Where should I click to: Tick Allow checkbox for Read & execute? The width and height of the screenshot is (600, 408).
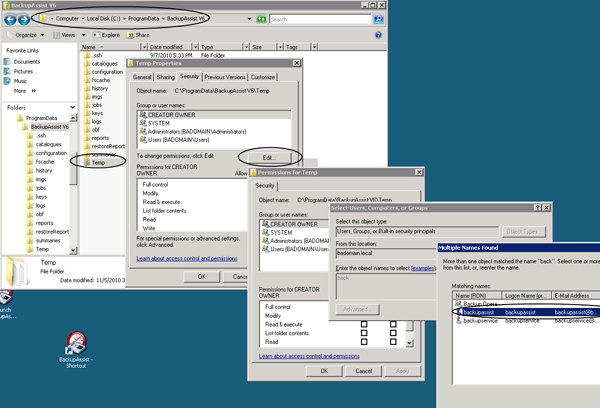pyautogui.click(x=364, y=324)
